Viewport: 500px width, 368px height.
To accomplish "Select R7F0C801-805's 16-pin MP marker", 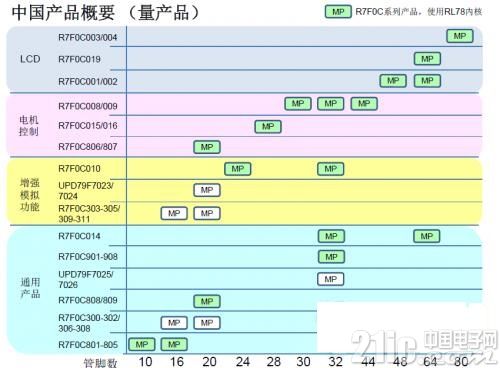I will tap(174, 344).
